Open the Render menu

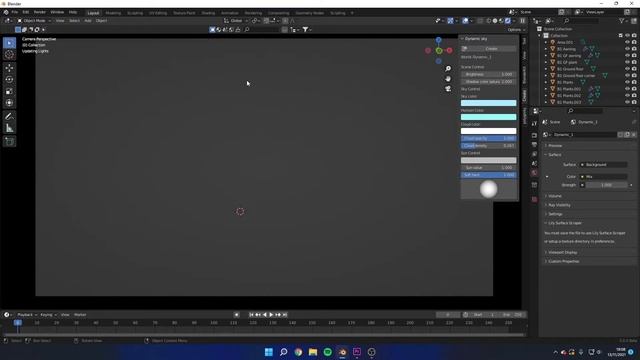tap(40, 12)
